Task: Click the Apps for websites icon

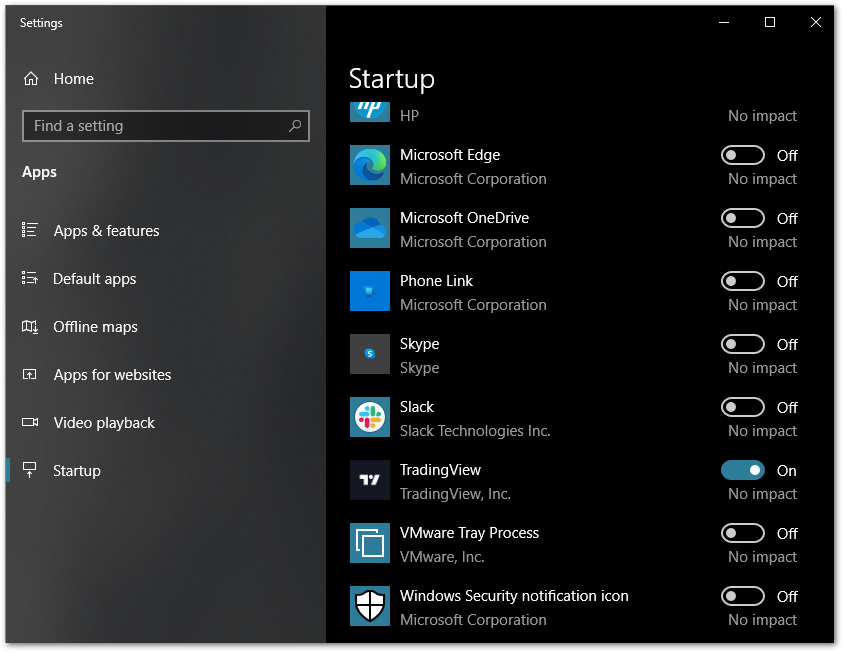Action: (30, 374)
